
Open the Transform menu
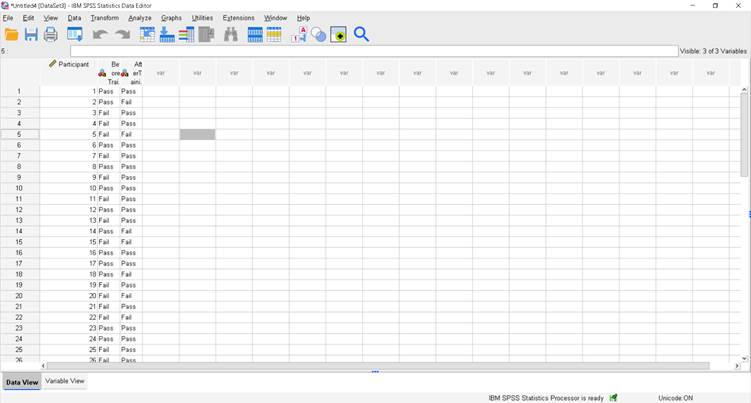pyautogui.click(x=104, y=18)
